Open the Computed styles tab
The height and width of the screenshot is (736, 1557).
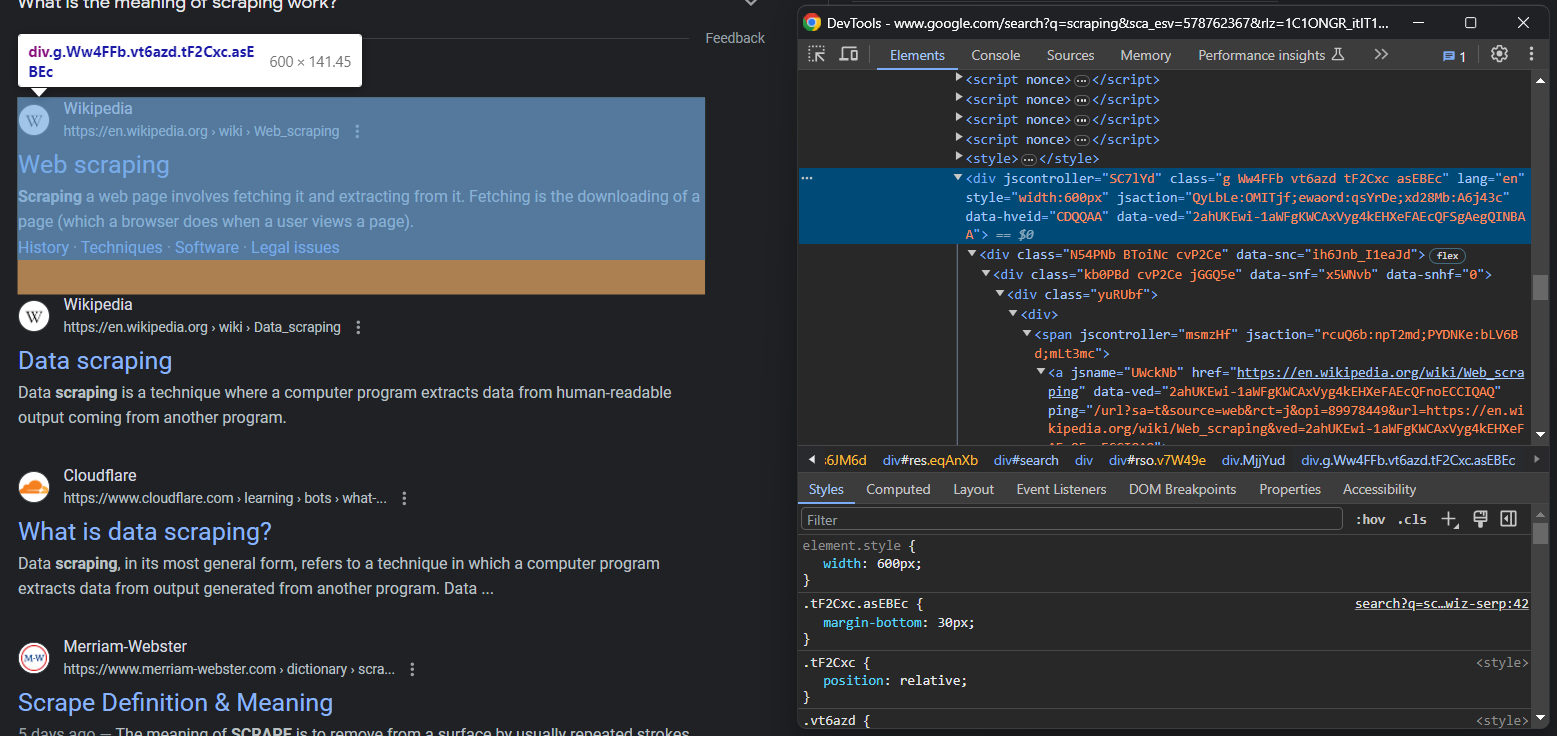[x=898, y=489]
